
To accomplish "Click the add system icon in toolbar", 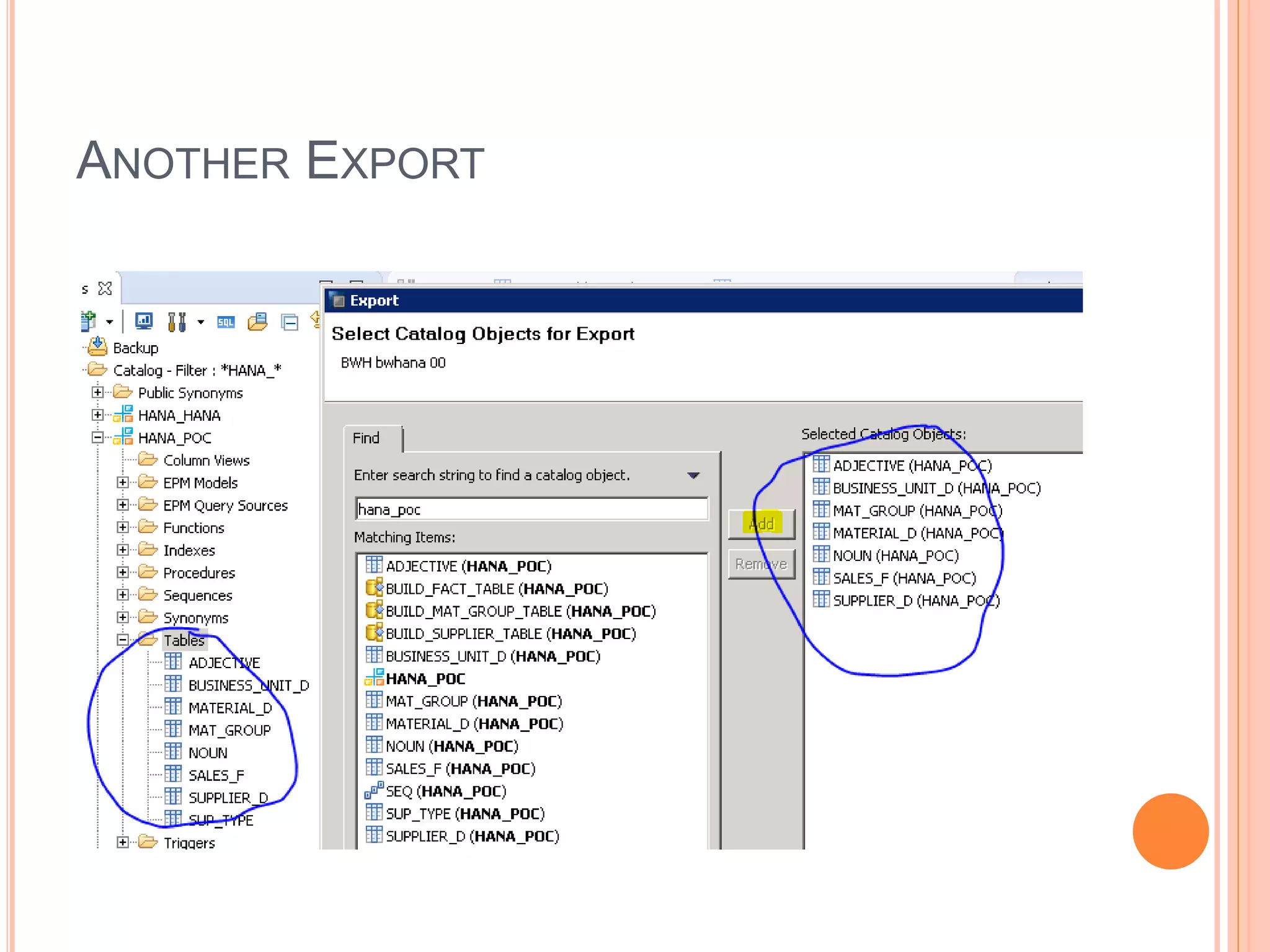I will tap(89, 321).
